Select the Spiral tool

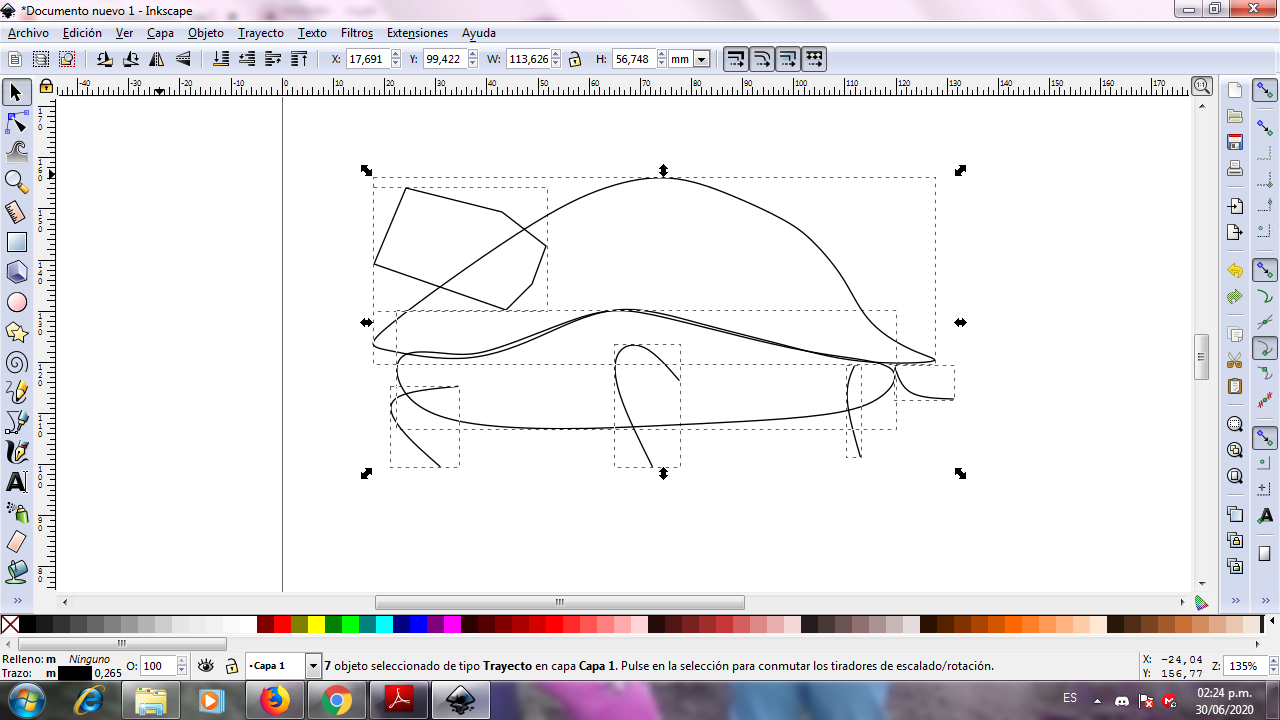click(x=16, y=362)
